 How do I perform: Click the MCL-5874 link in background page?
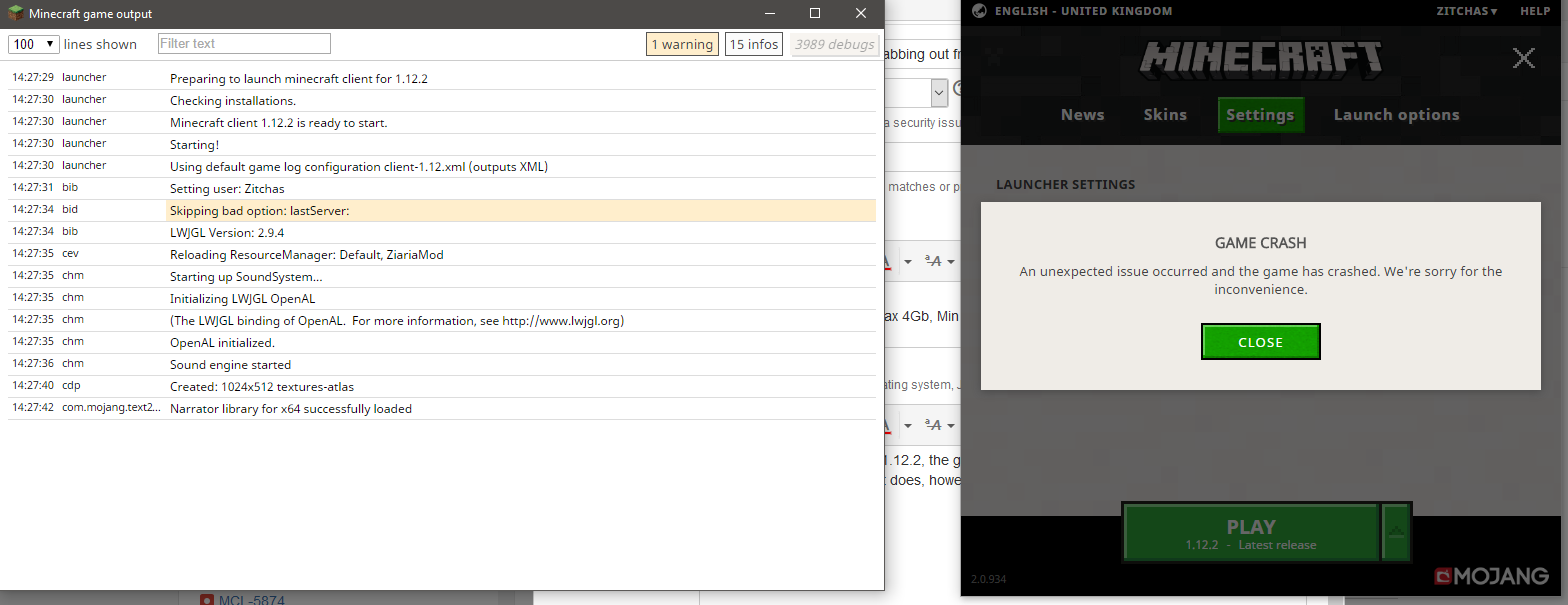tap(251, 600)
